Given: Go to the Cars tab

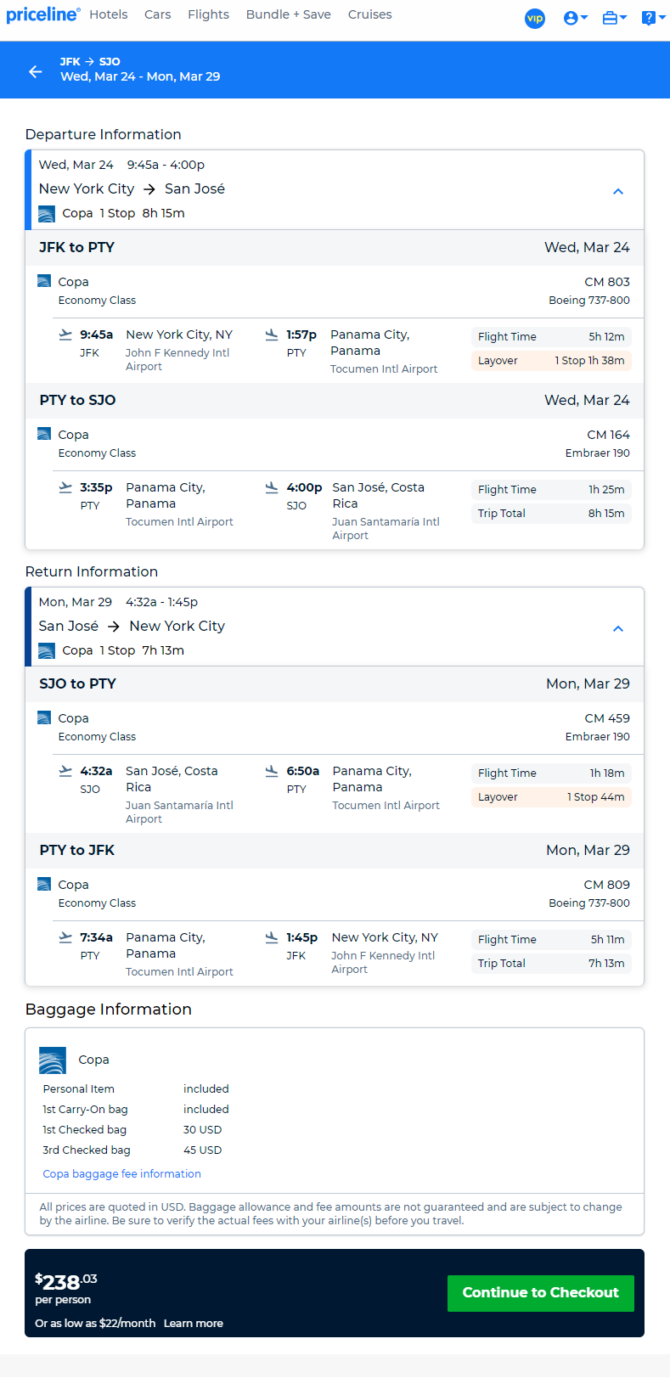Looking at the screenshot, I should pyautogui.click(x=157, y=15).
